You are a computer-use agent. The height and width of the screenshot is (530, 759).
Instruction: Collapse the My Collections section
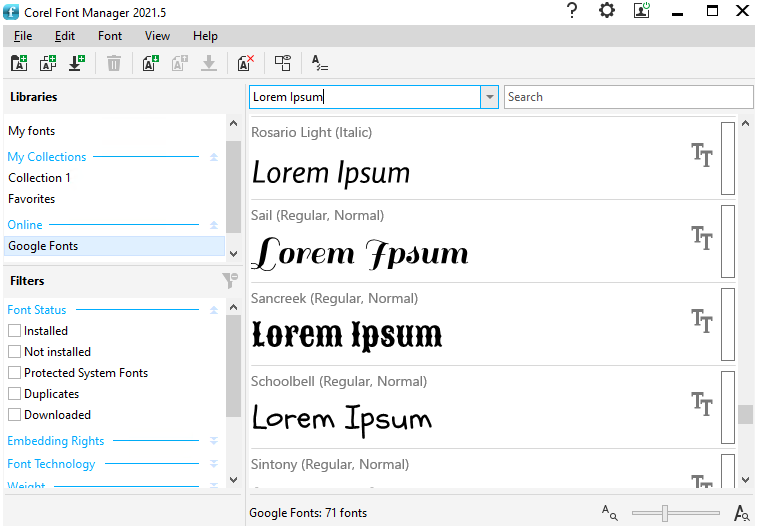213,157
